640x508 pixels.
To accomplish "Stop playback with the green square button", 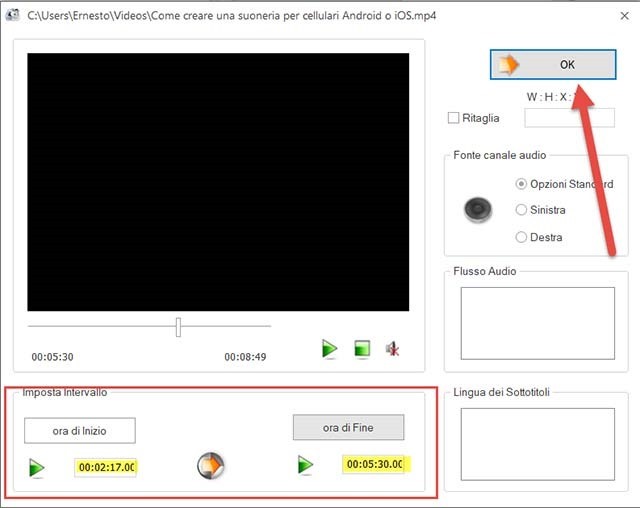I will (x=362, y=349).
